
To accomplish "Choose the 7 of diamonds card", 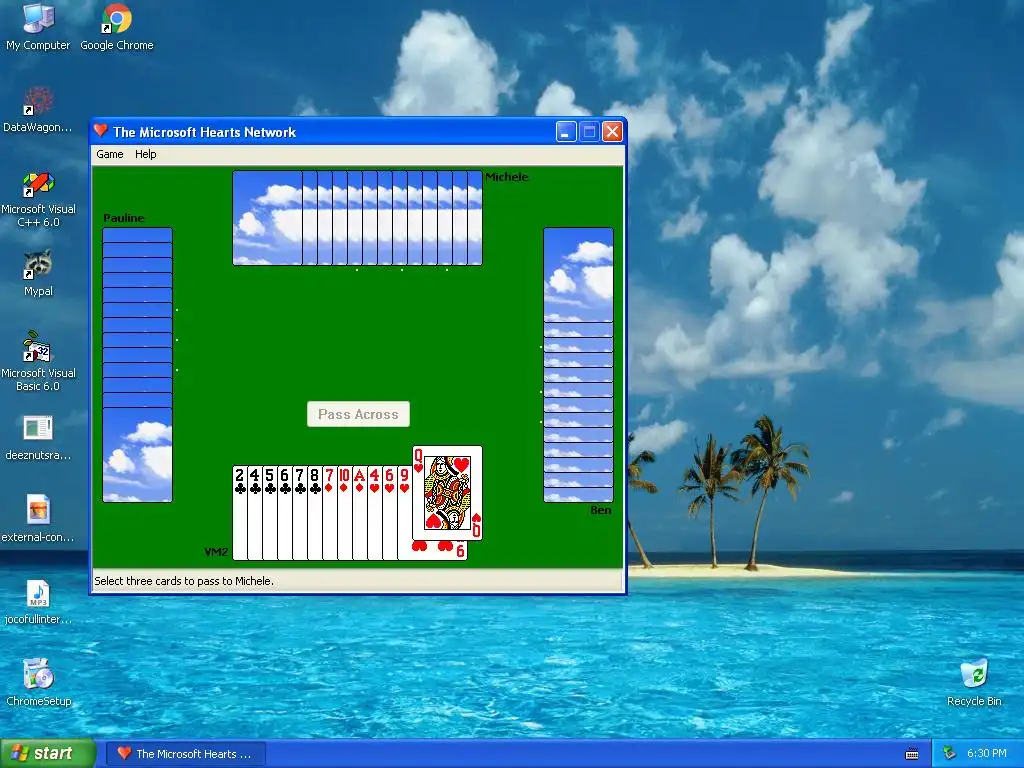I will click(330, 513).
